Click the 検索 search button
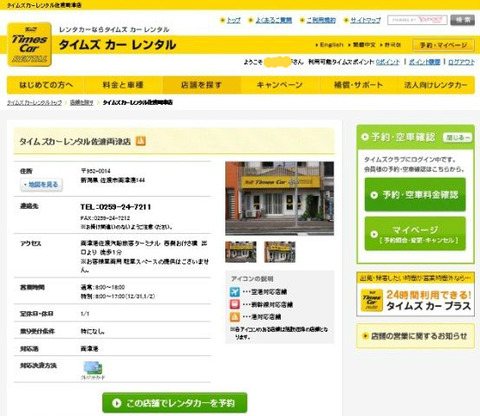Screen dimensions: 480x416 [463, 20]
